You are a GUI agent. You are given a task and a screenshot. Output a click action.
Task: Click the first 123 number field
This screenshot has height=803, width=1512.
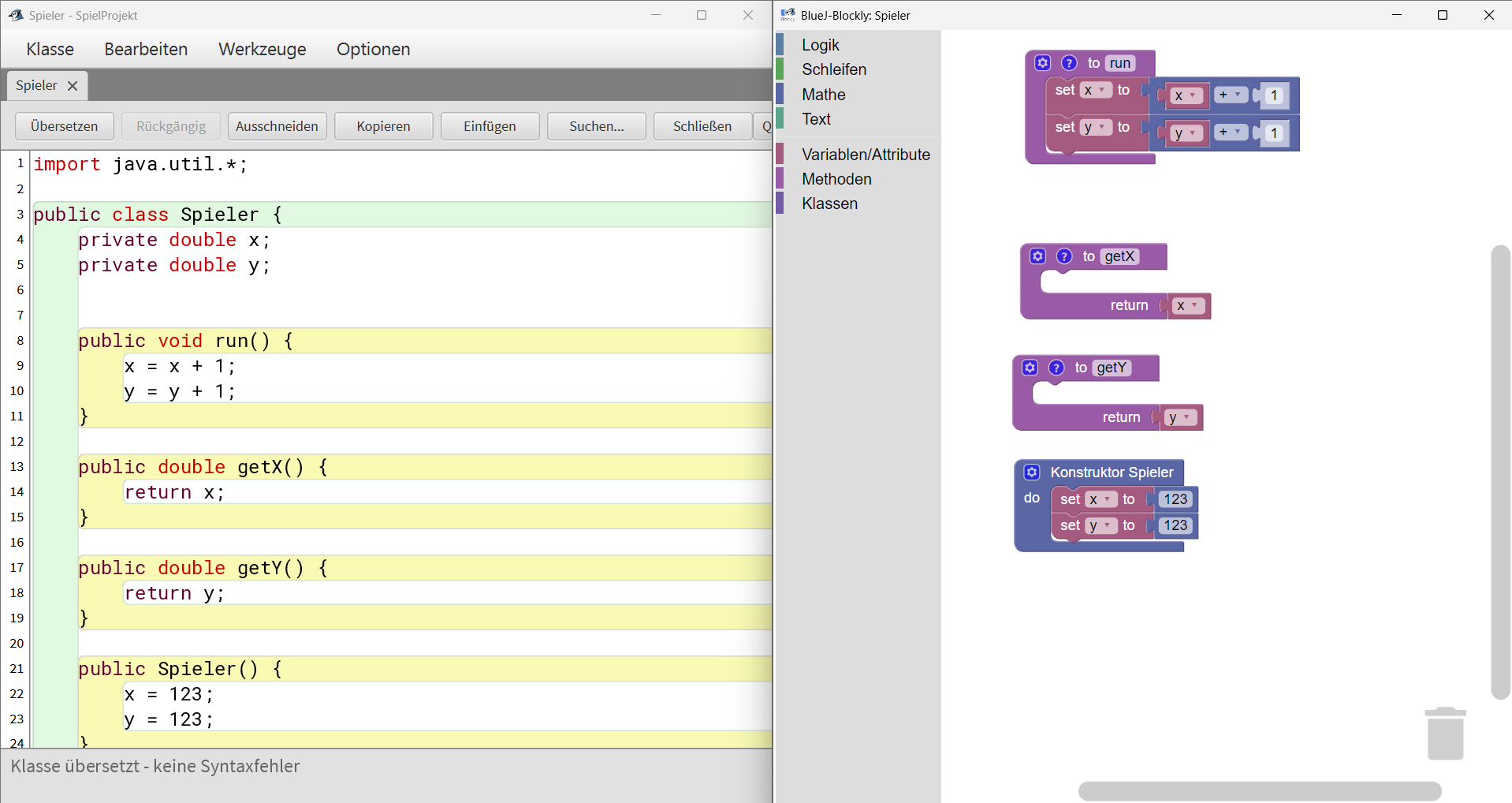(x=1175, y=499)
